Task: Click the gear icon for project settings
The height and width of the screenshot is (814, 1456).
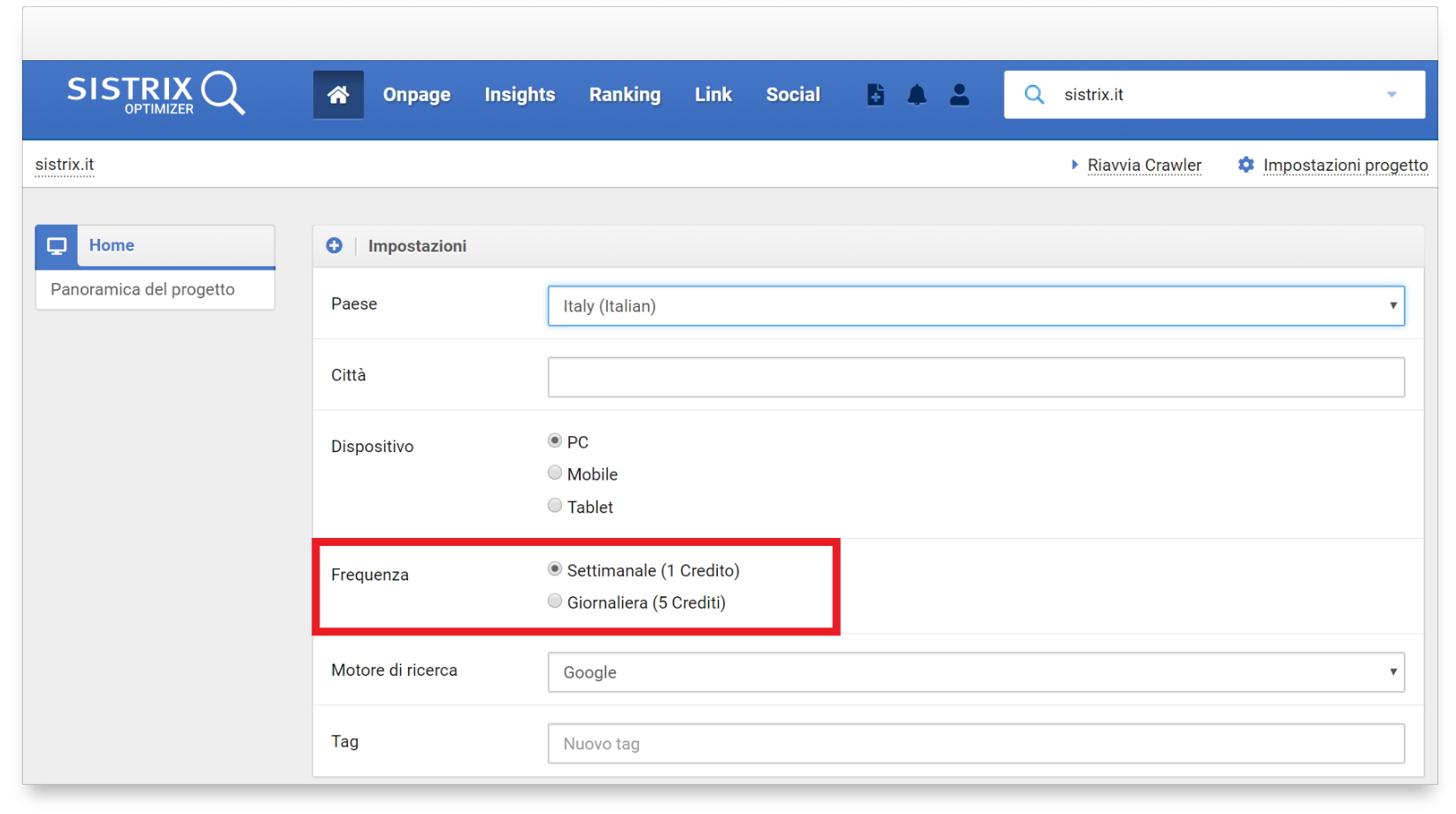Action: click(1246, 165)
